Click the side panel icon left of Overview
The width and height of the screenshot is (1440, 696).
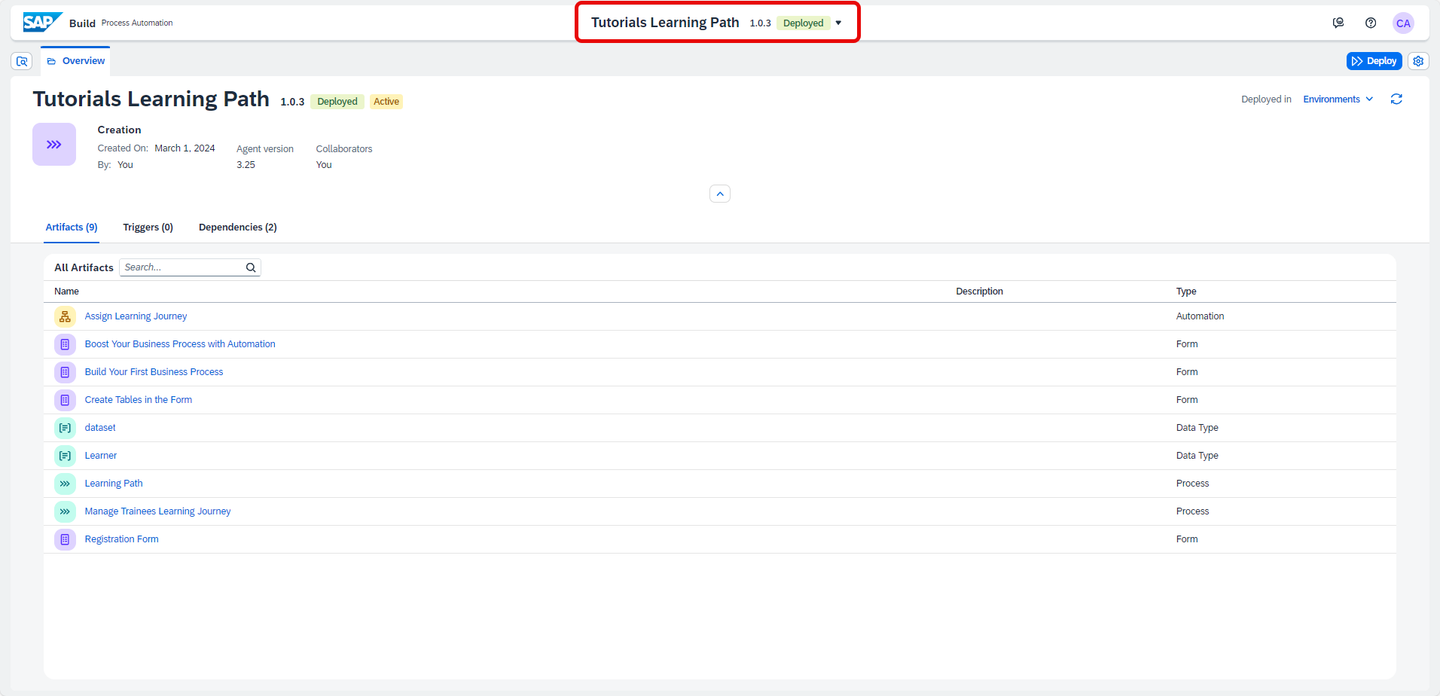click(x=22, y=61)
